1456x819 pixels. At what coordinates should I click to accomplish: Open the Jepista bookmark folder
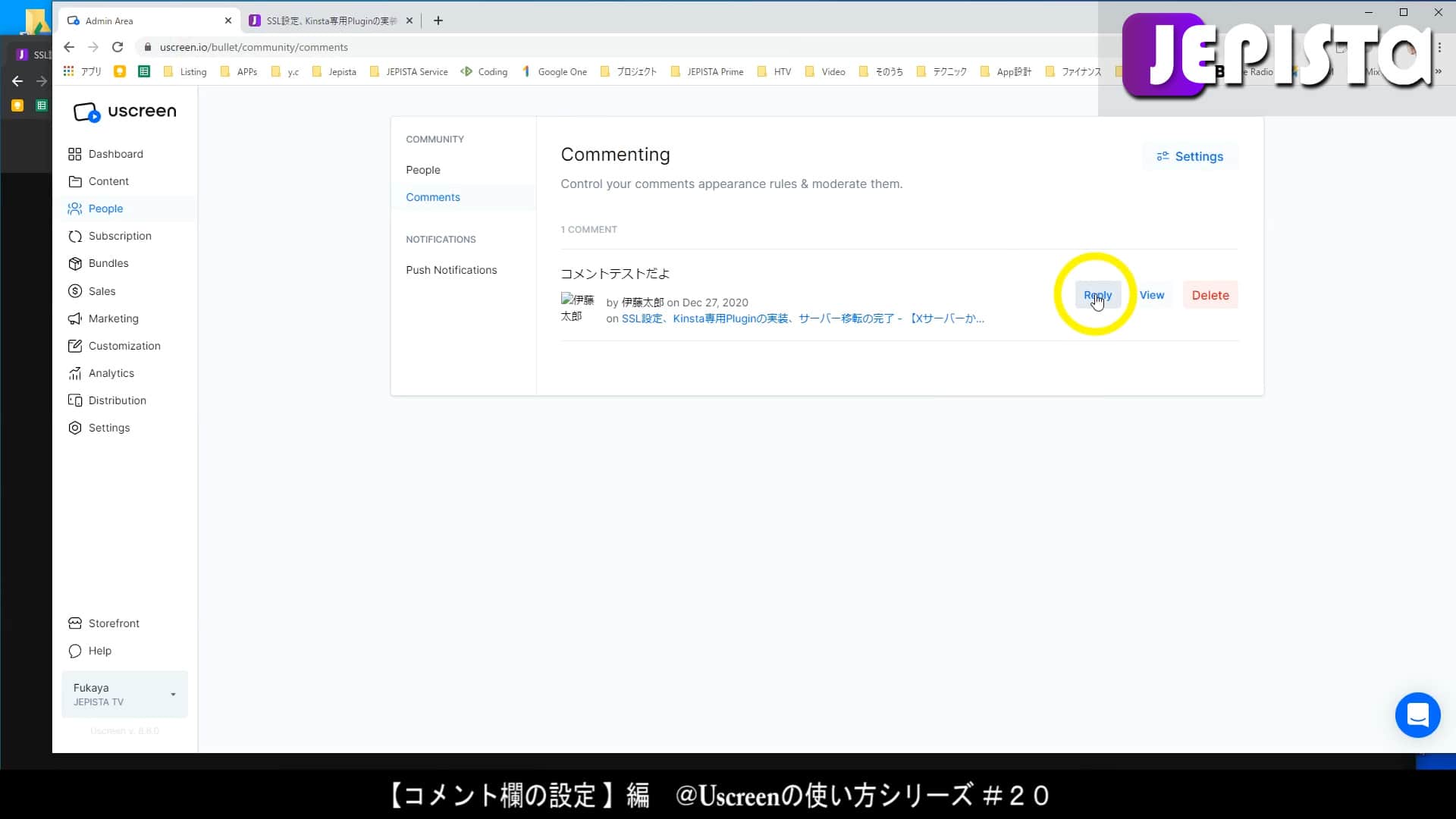pyautogui.click(x=334, y=71)
